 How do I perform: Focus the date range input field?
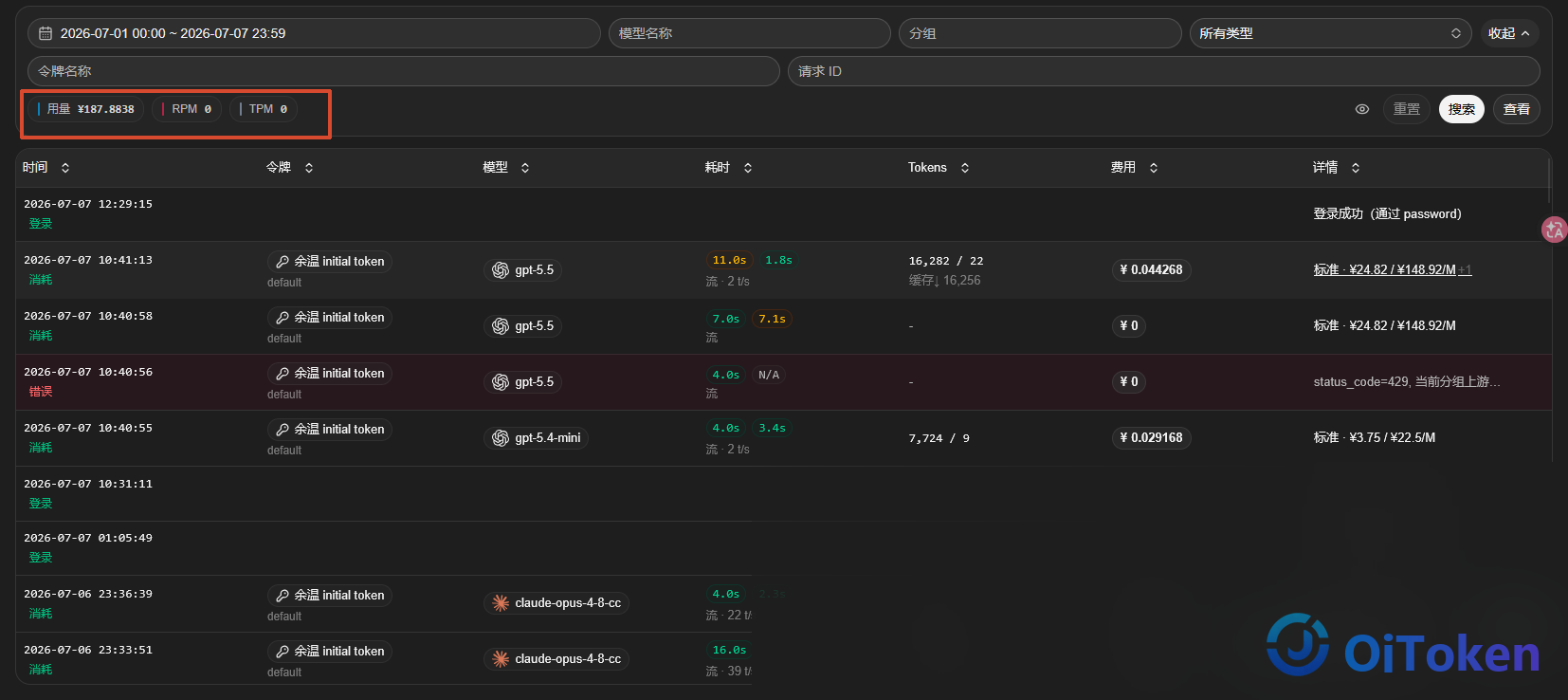pos(314,33)
